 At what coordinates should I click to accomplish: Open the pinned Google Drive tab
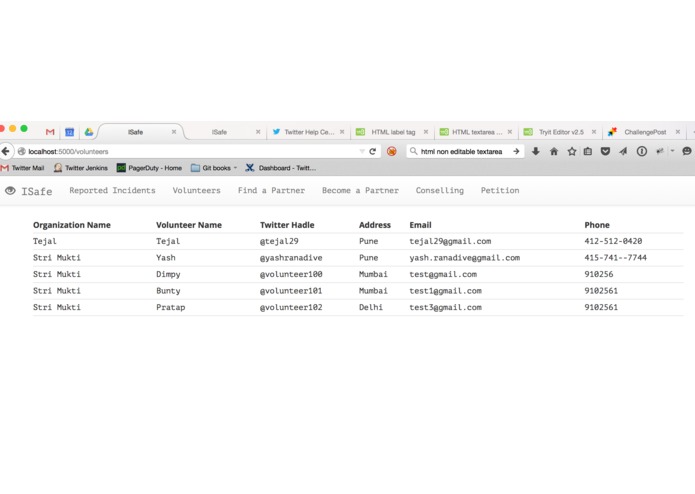click(89, 132)
